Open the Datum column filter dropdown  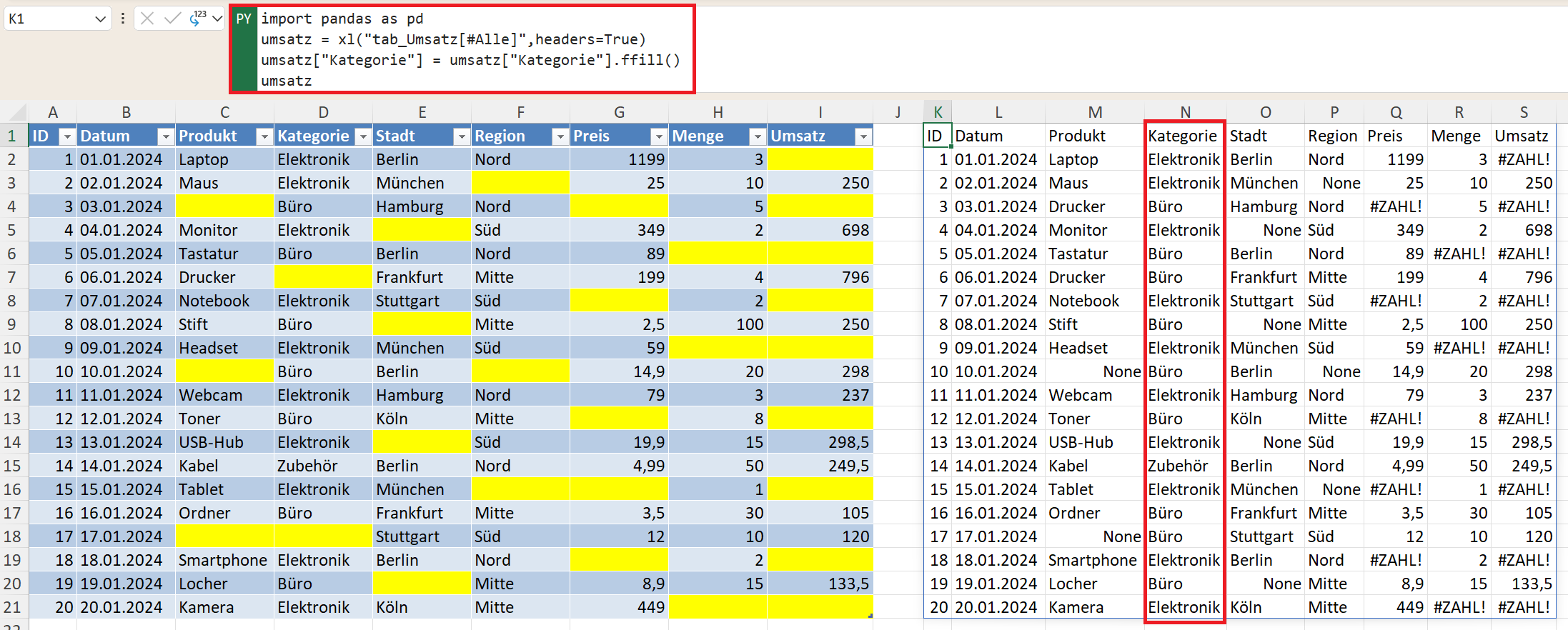[x=166, y=136]
